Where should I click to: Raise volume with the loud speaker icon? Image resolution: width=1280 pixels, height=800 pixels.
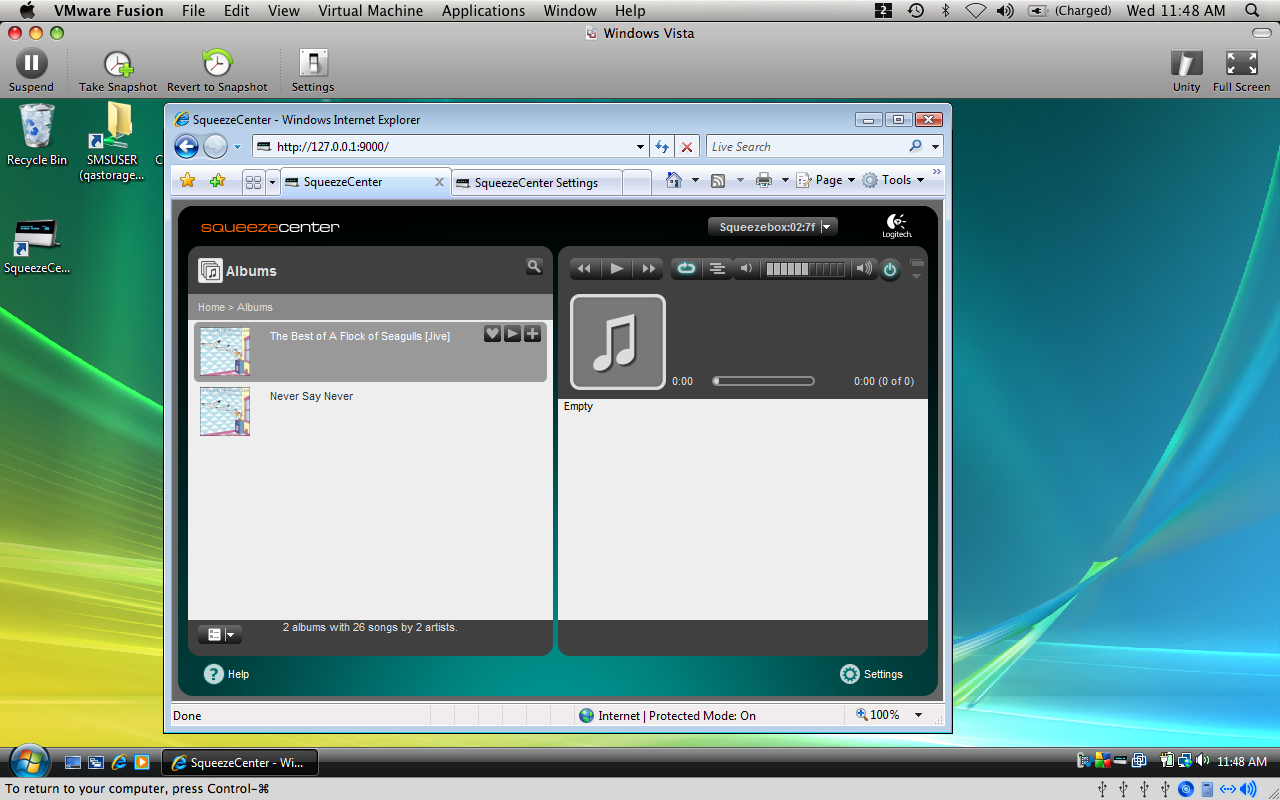tap(863, 268)
